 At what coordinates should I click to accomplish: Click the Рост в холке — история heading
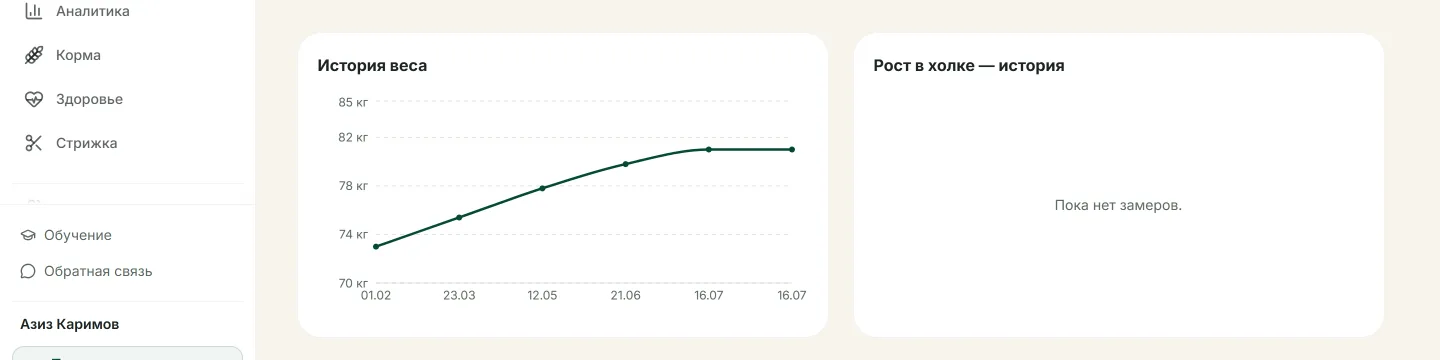969,66
